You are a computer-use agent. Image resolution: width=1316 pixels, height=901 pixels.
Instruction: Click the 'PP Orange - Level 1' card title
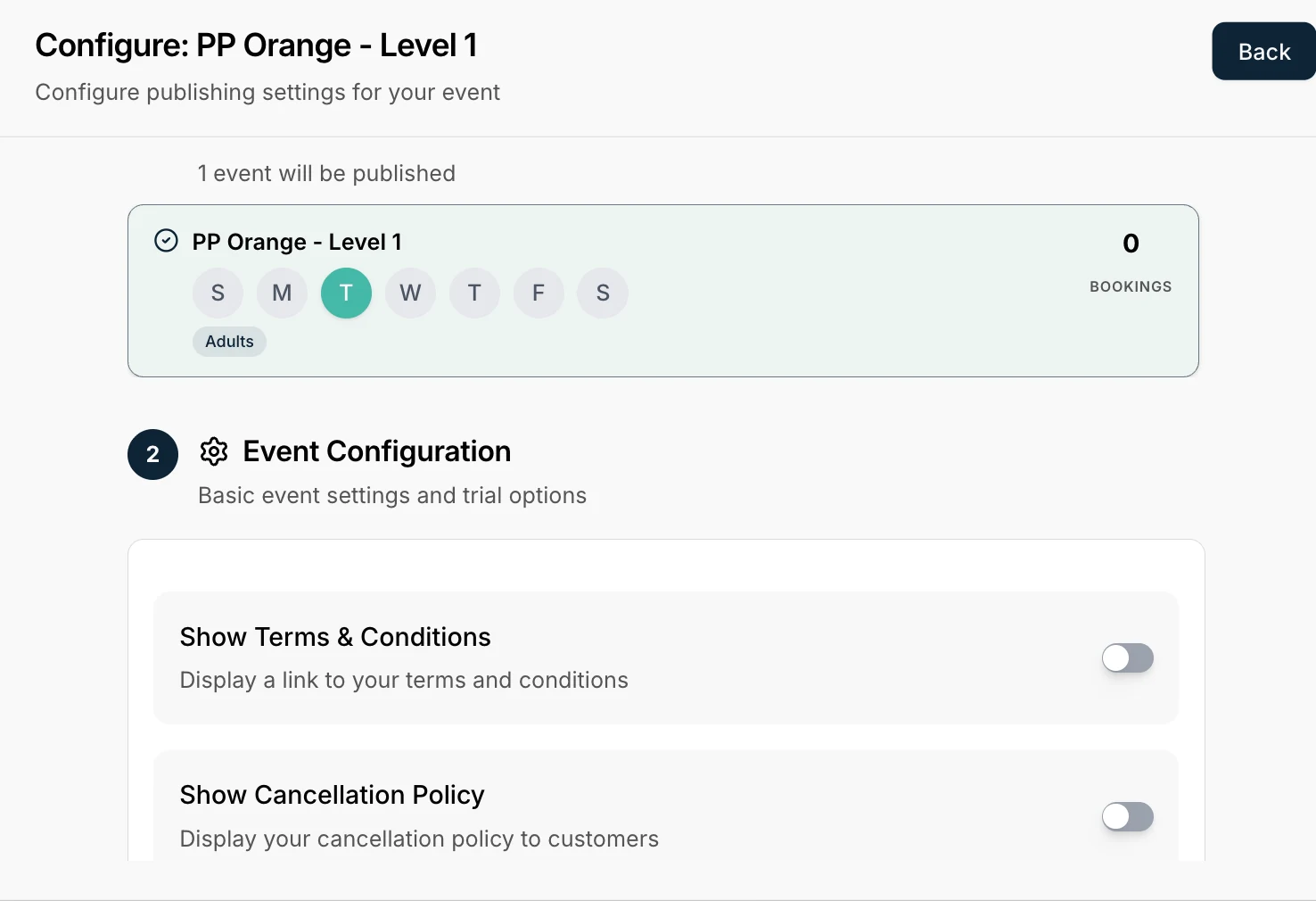tap(297, 242)
